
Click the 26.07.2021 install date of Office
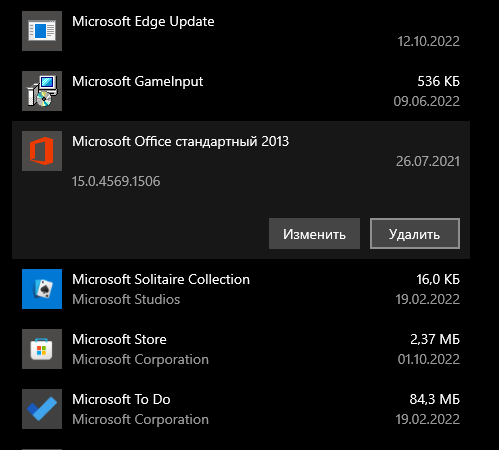[x=428, y=161]
